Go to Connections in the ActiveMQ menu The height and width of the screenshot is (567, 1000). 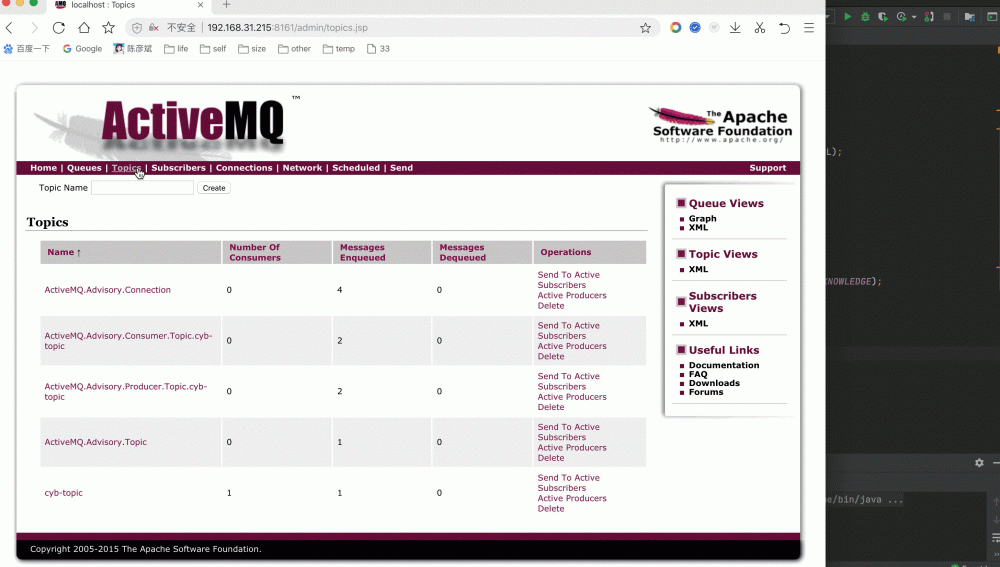[x=244, y=168]
